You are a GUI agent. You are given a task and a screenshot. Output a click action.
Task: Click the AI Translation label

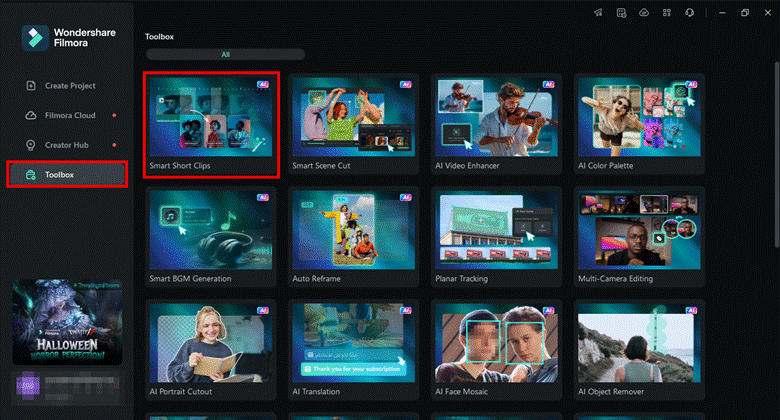click(316, 392)
